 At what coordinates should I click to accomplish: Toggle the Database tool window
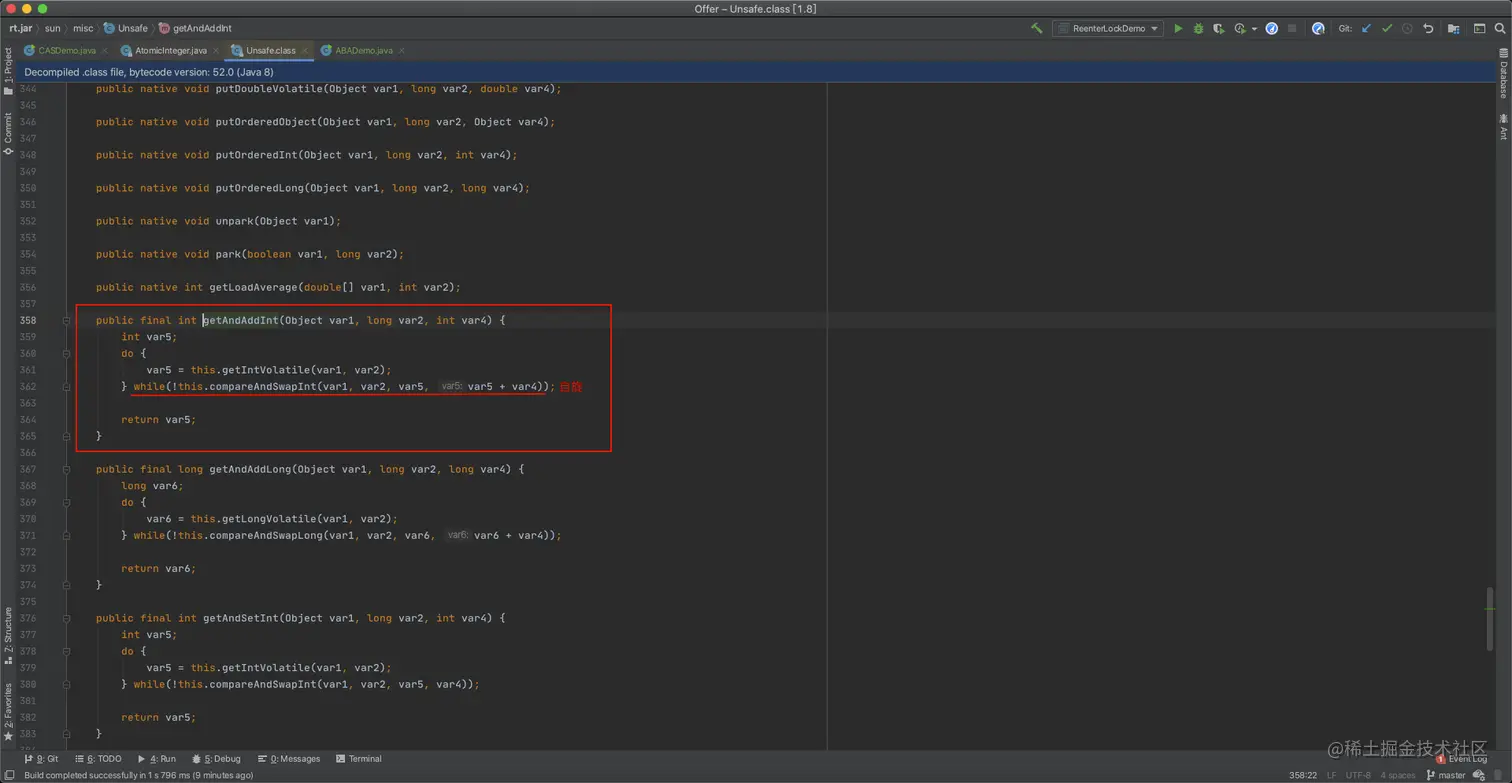click(1503, 75)
